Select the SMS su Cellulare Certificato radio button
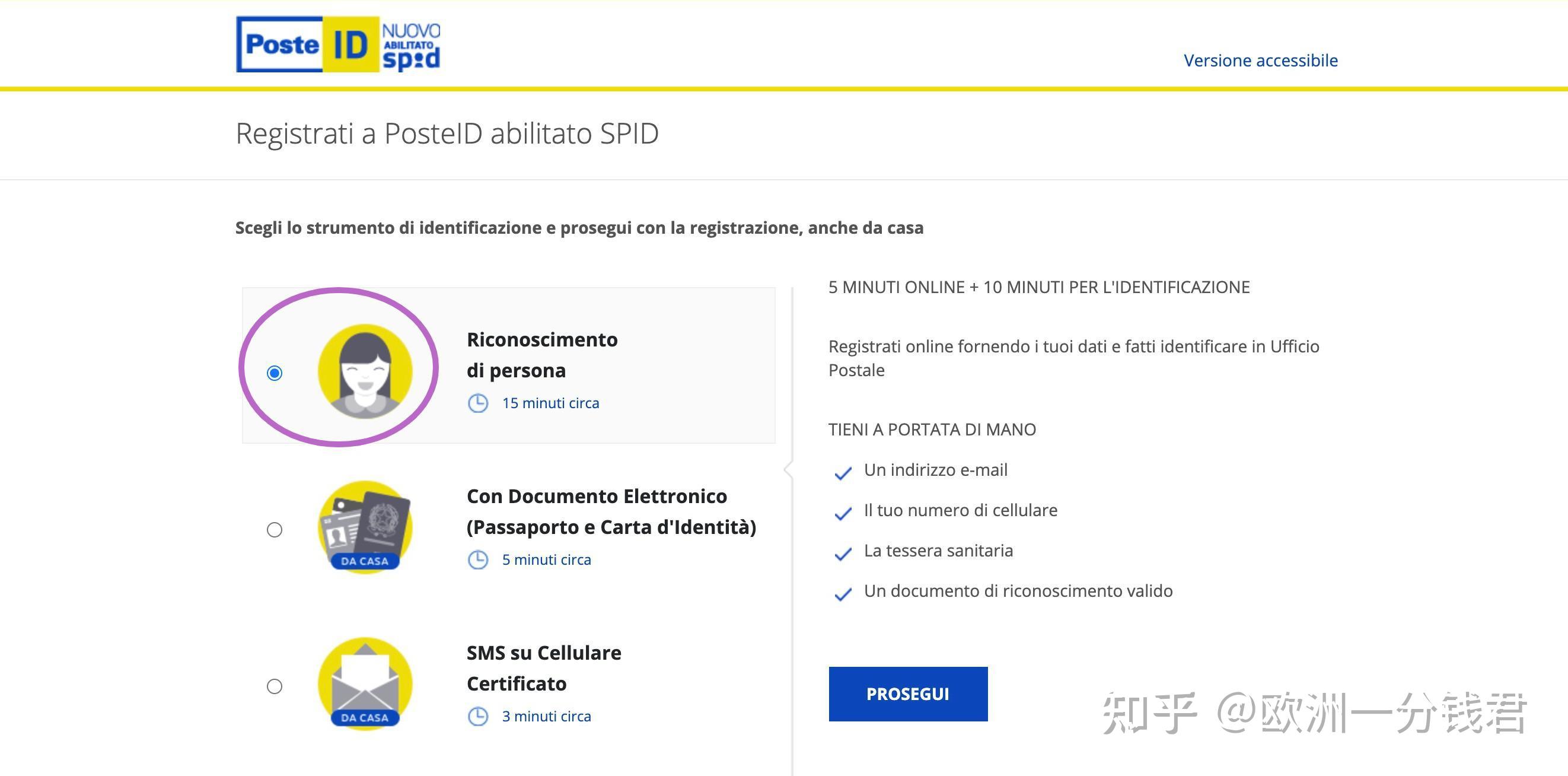Screen dimensions: 1568x776 tap(275, 686)
